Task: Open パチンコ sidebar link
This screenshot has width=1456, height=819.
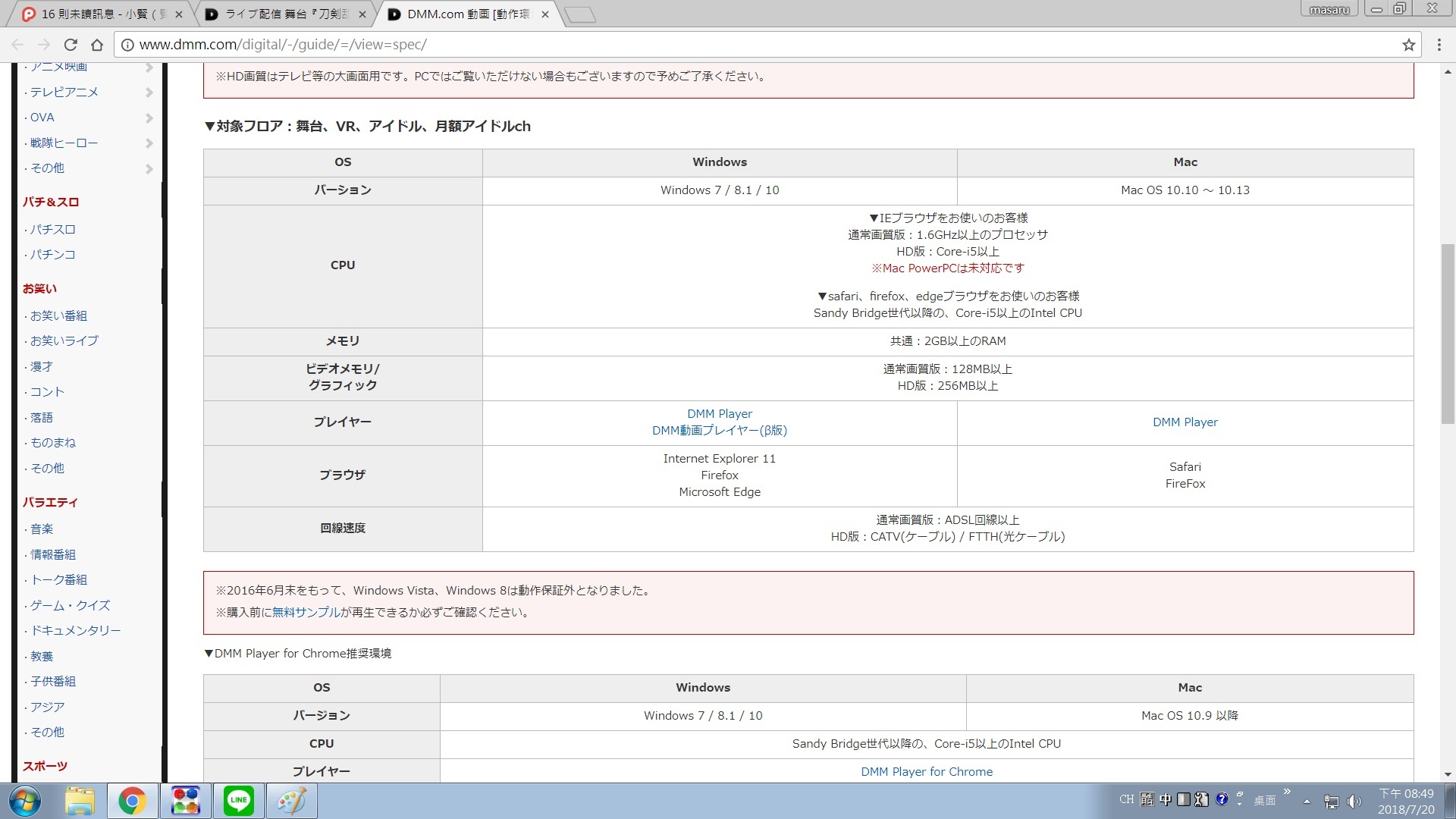Action: (x=53, y=254)
